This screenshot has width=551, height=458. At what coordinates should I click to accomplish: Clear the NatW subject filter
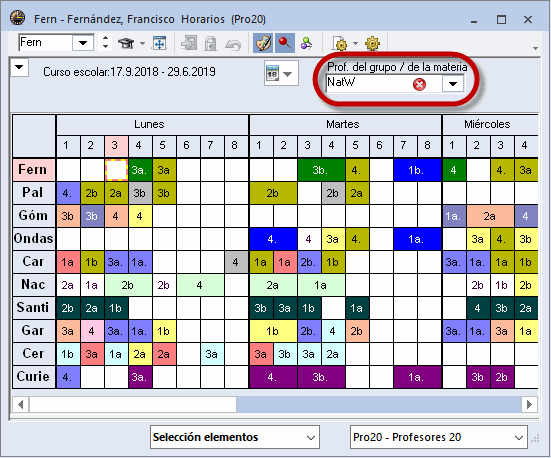(x=419, y=84)
